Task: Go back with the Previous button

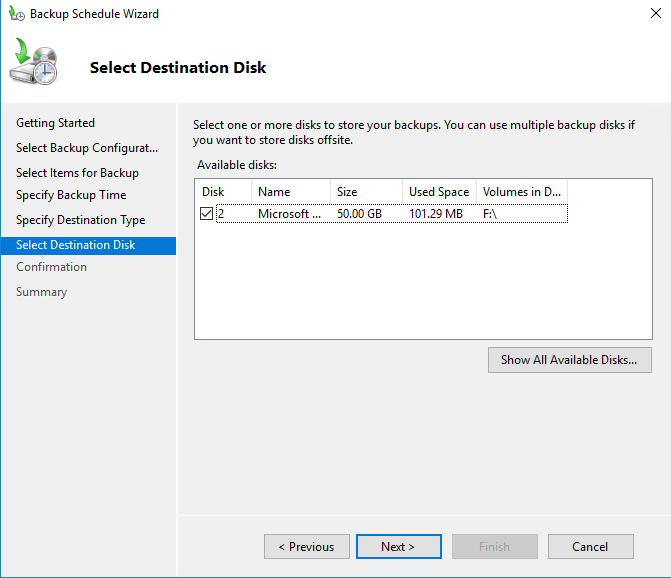Action: click(306, 546)
